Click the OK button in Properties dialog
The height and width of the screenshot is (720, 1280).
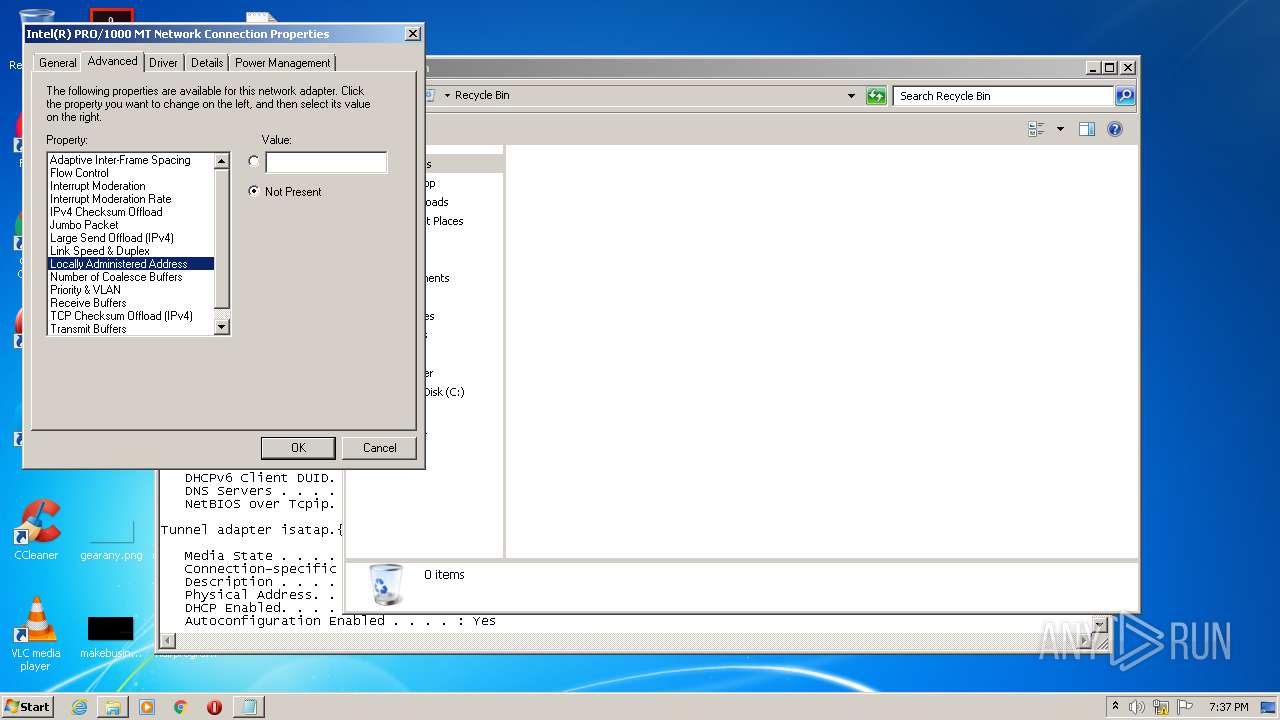298,448
